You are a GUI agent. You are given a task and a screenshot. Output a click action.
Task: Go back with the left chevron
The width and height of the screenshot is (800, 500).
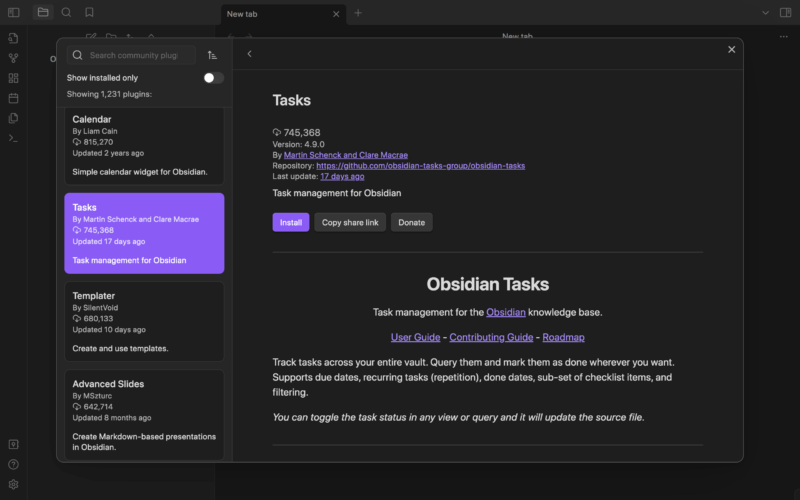tap(249, 54)
